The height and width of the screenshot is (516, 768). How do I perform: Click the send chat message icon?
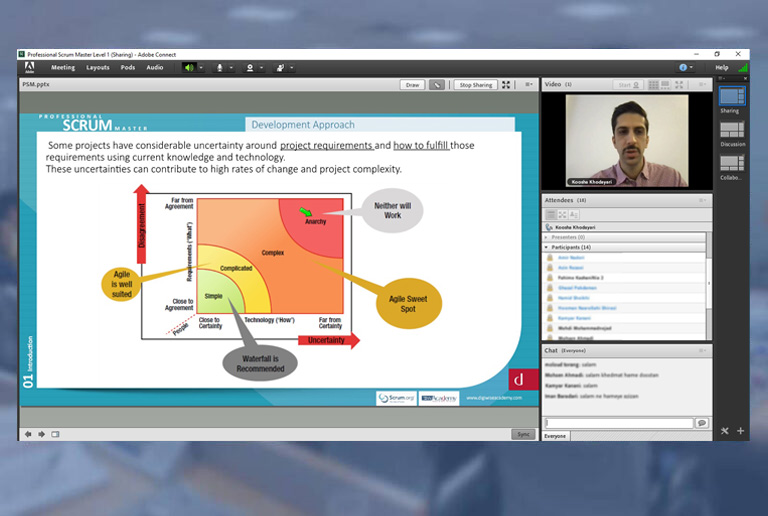coord(702,422)
